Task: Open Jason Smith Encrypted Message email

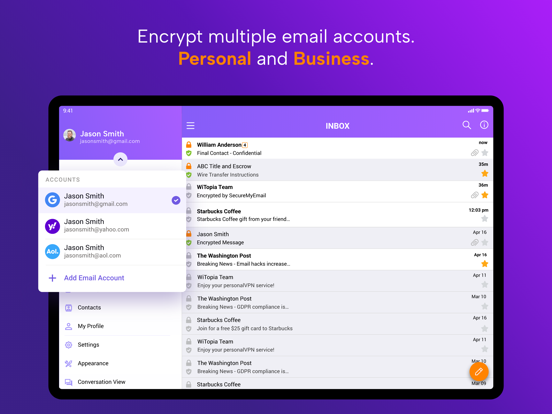Action: [x=337, y=238]
